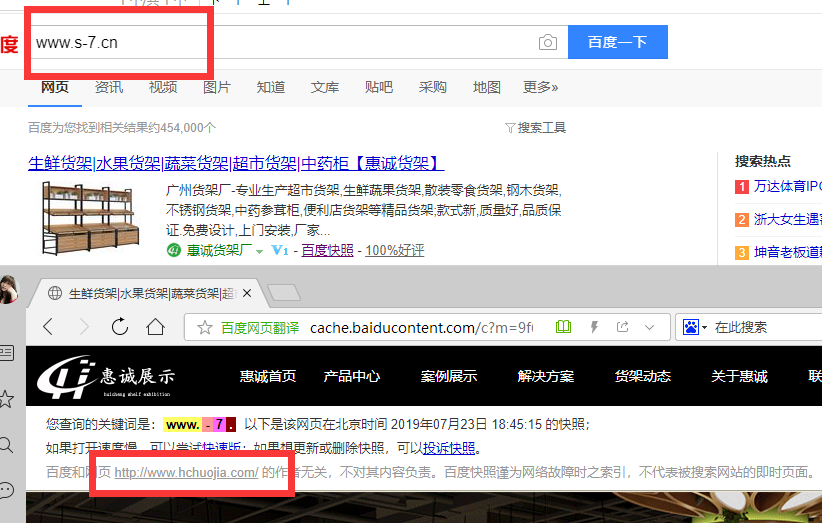Expand the 更多» menu
The width and height of the screenshot is (822, 523).
540,87
